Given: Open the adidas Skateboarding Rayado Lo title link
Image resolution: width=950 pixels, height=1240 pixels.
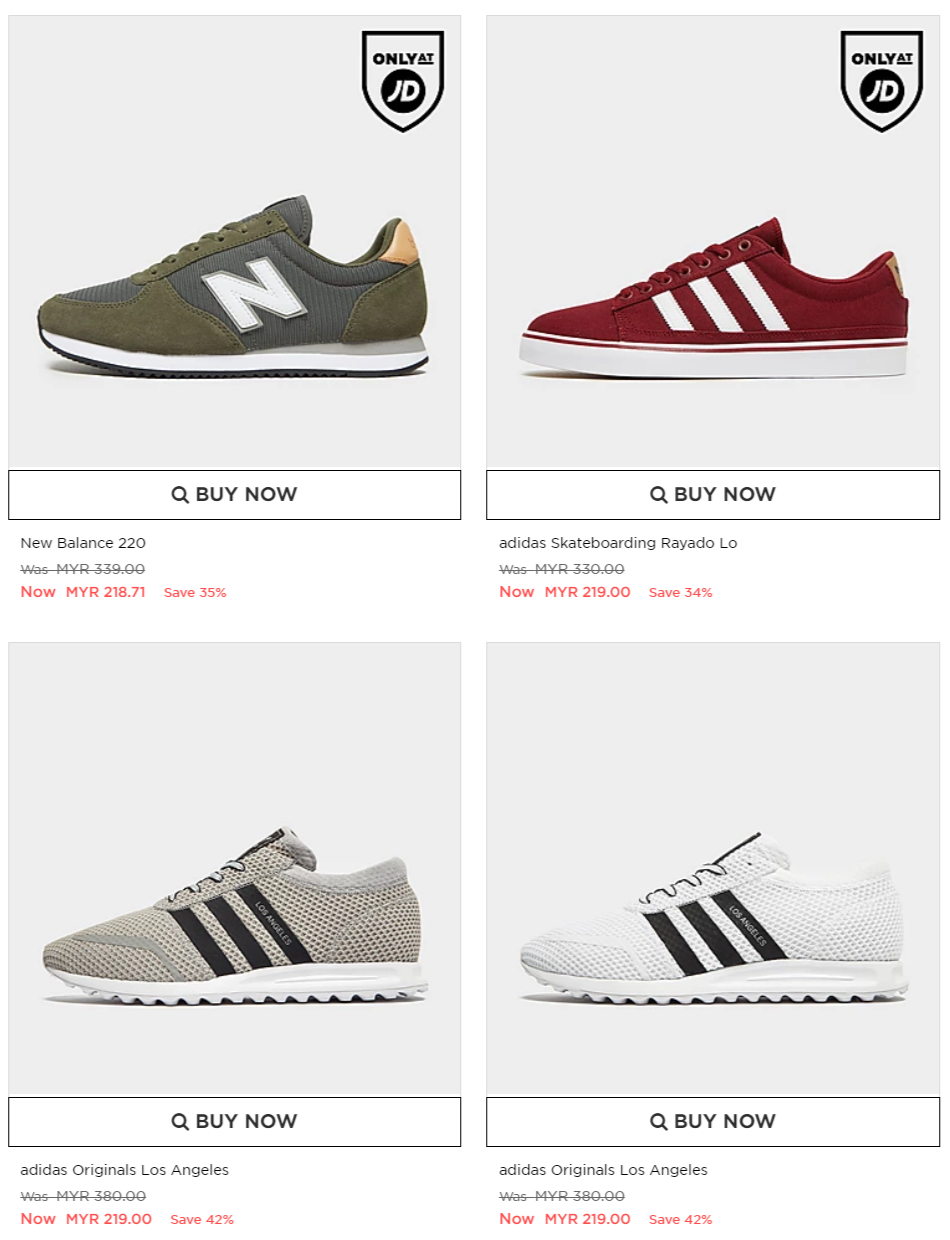Looking at the screenshot, I should [x=618, y=543].
